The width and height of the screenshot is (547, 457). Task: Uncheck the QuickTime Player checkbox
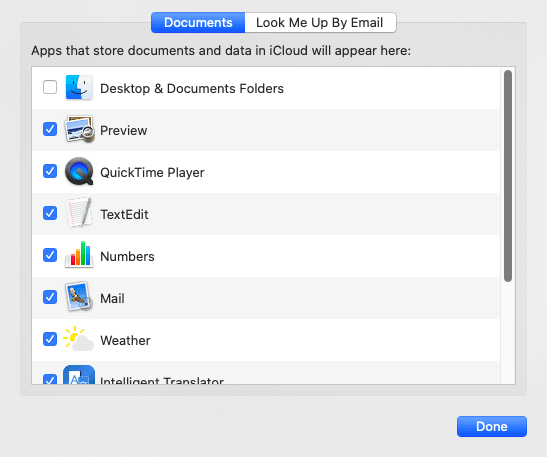[x=50, y=171]
